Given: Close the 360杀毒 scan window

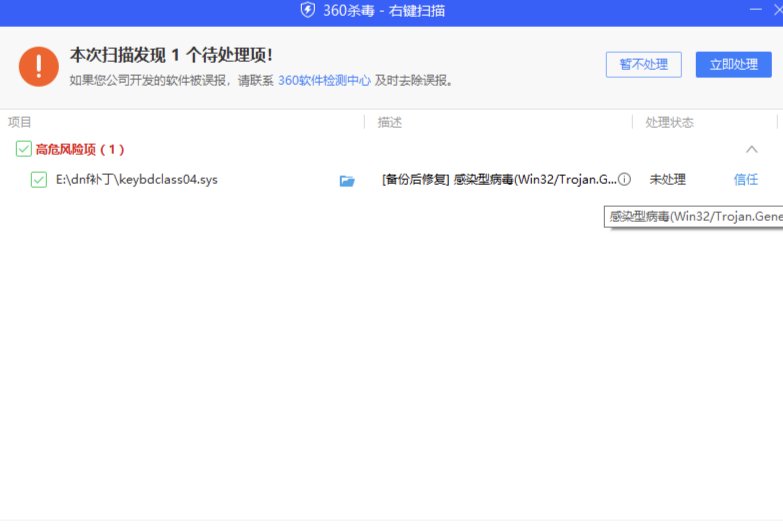Looking at the screenshot, I should click(x=778, y=9).
